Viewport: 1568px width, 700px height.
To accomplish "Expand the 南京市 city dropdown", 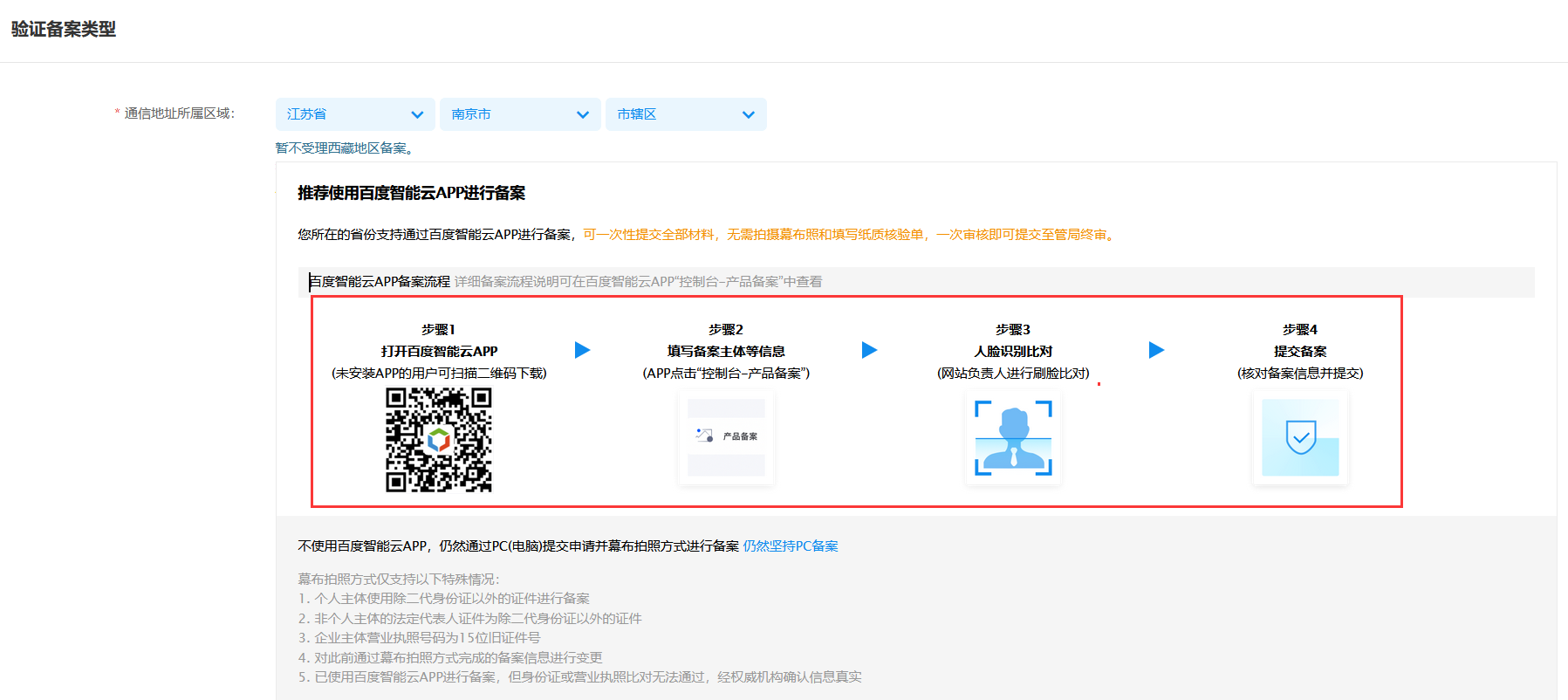I will tap(519, 114).
